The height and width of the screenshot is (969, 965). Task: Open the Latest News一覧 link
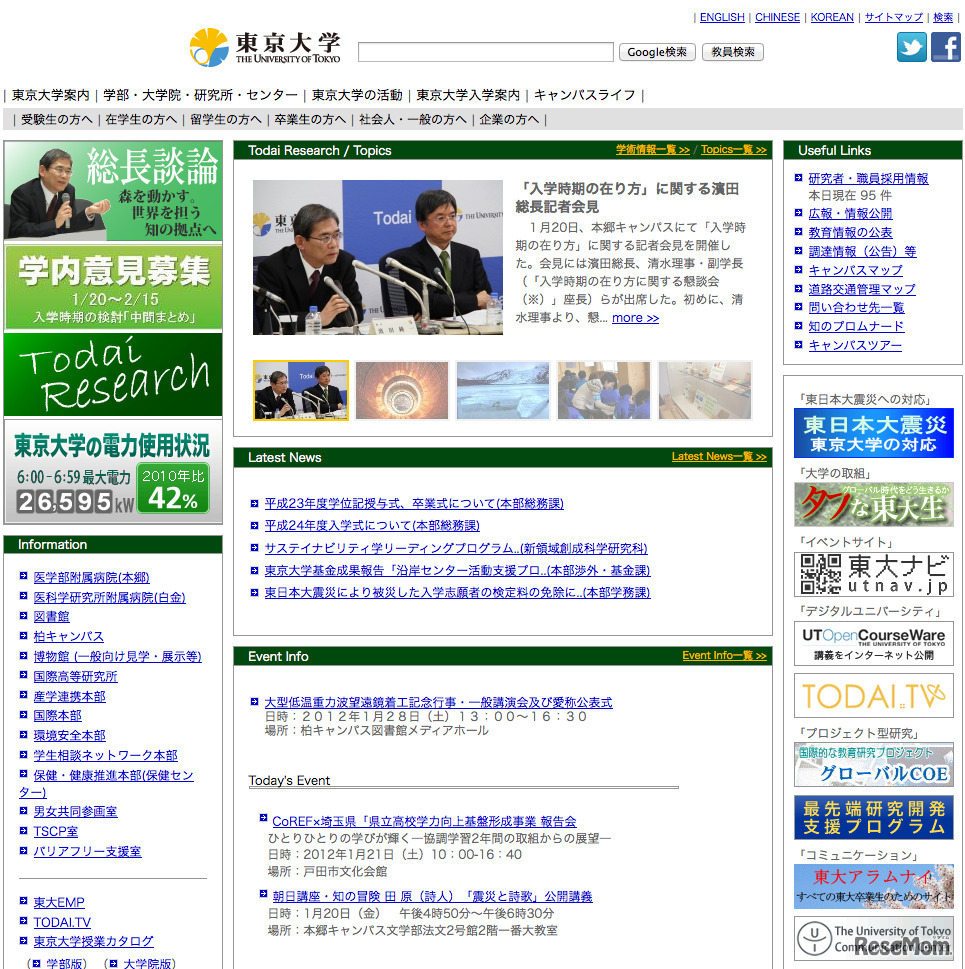[x=719, y=457]
